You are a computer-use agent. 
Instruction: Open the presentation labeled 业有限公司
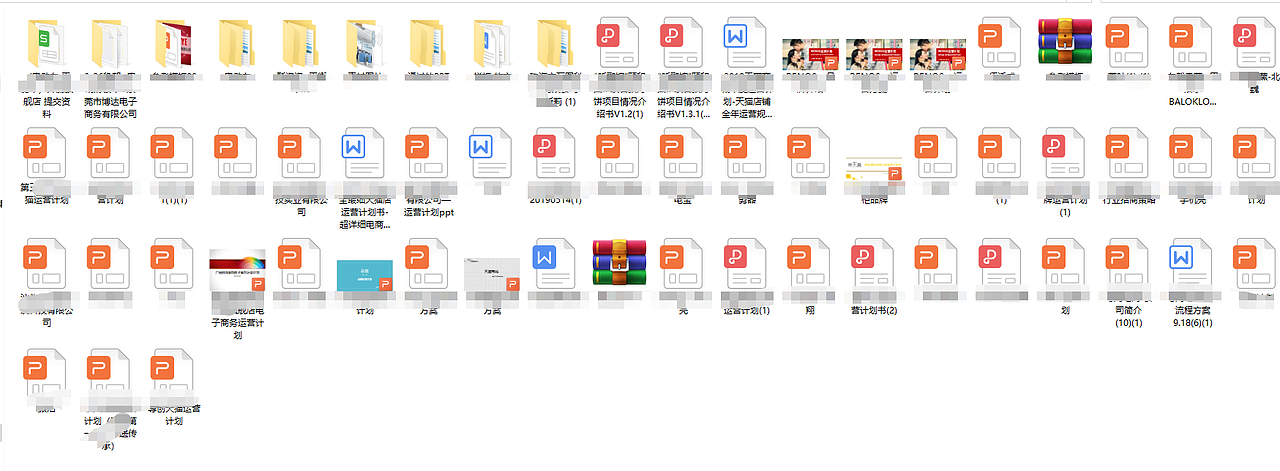(x=301, y=155)
